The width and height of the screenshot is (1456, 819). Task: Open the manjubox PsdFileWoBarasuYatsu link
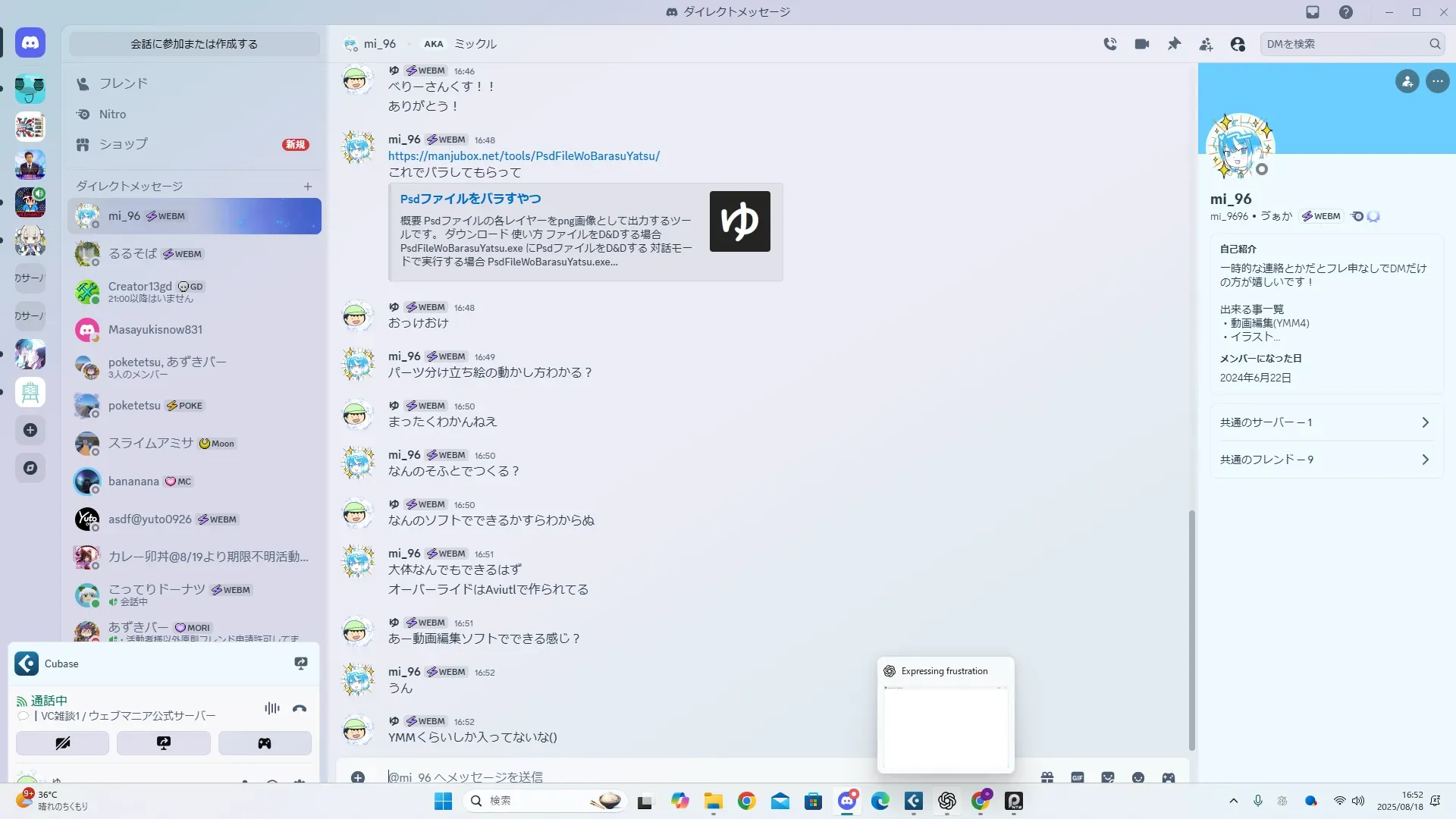coord(524,156)
